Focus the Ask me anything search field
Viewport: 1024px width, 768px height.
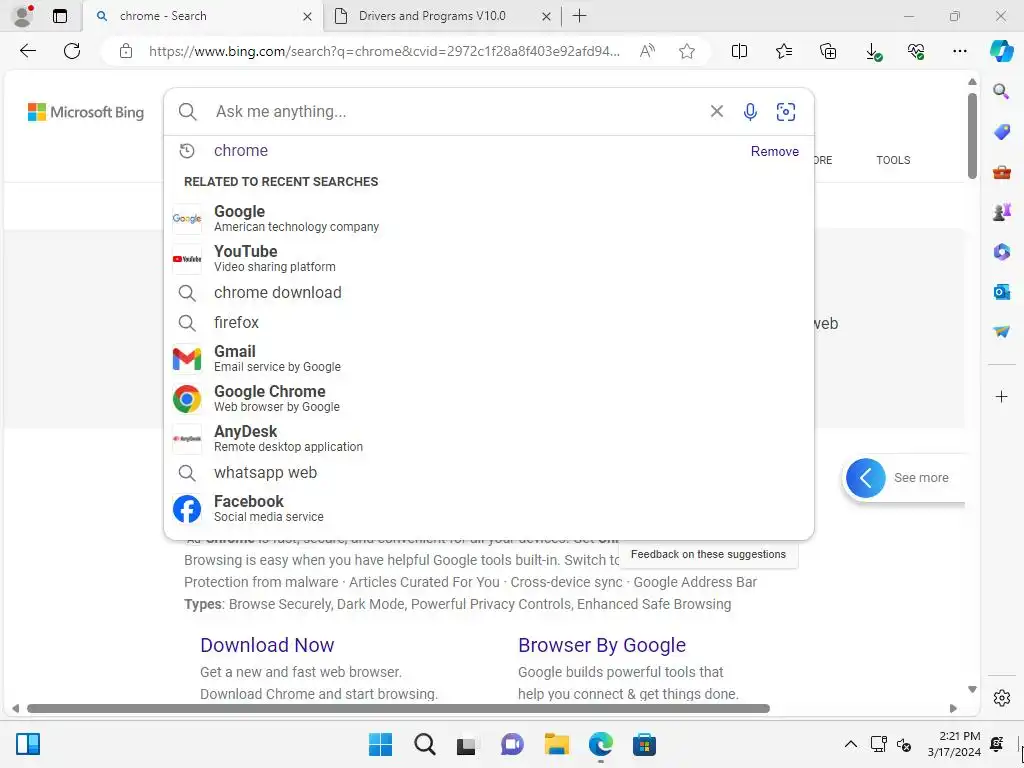(457, 112)
